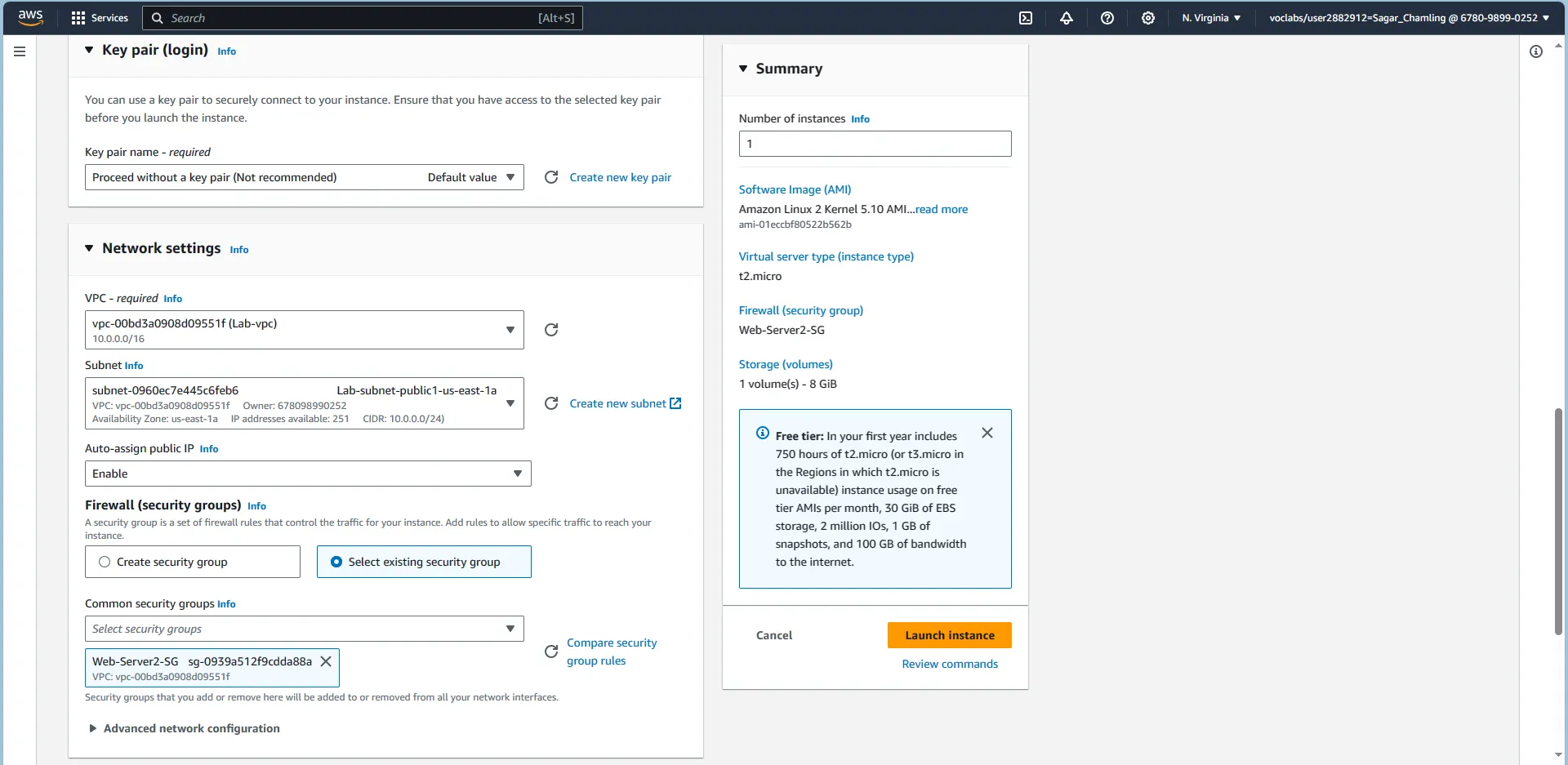Open Firewall (security group) summary link
1568x765 pixels.
801,310
